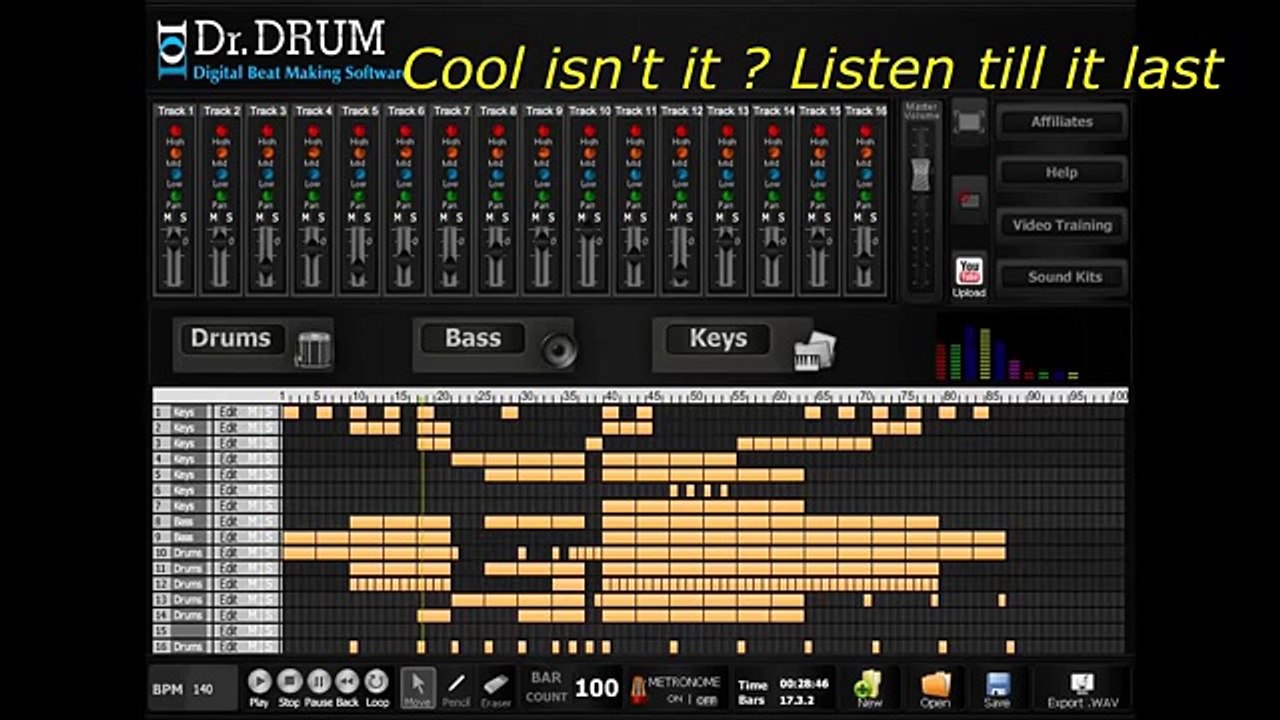
Task: Select the Pencil draw tool
Action: tap(456, 687)
